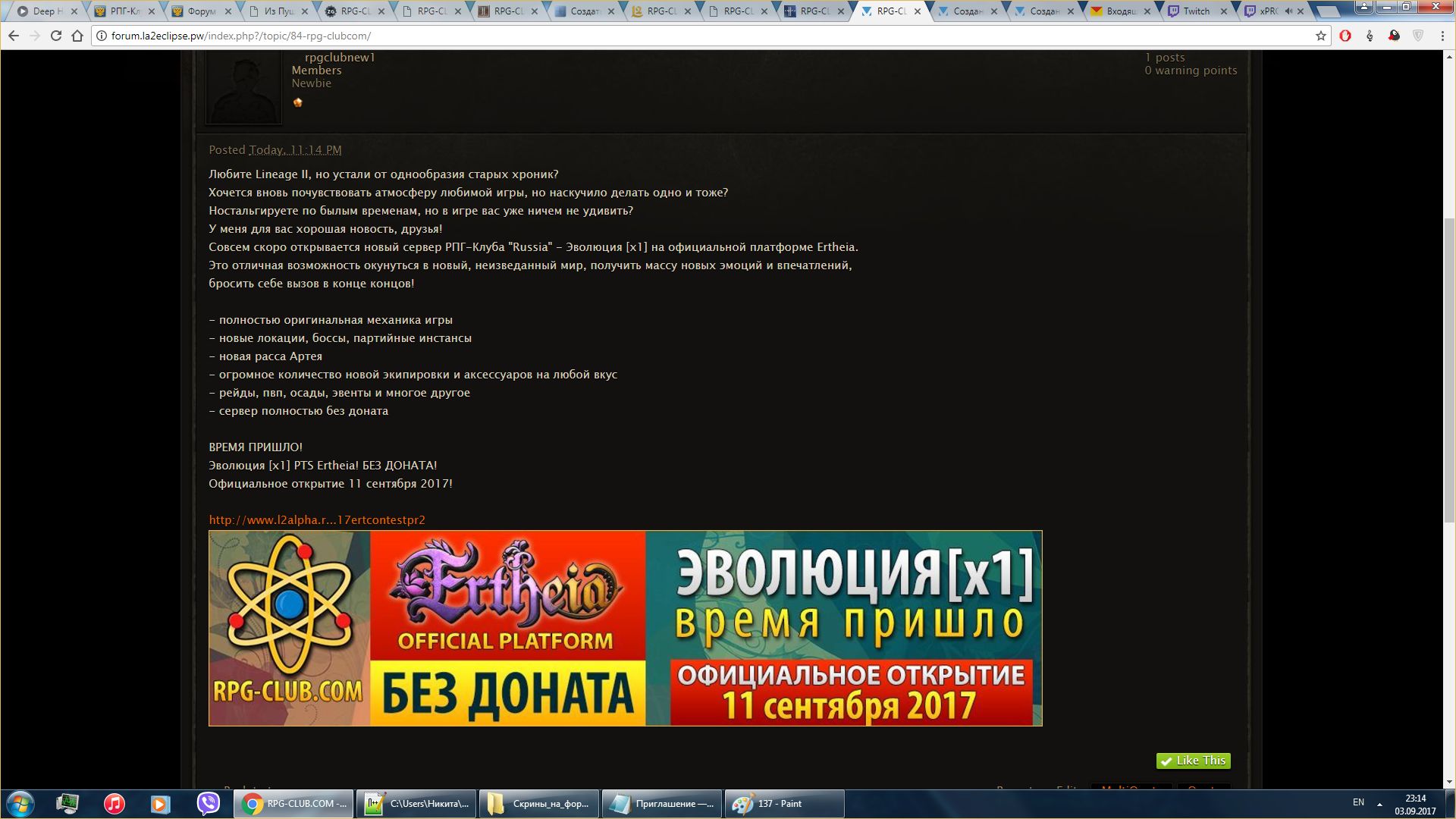Viewport: 1456px width, 819px height.
Task: Open the Скрины_на_фор folder in the taskbar
Action: click(539, 804)
